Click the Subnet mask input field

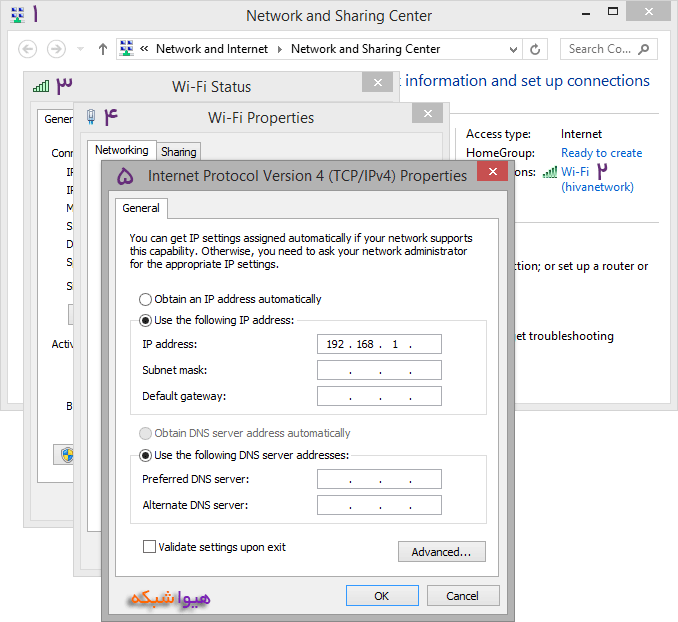pyautogui.click(x=379, y=370)
